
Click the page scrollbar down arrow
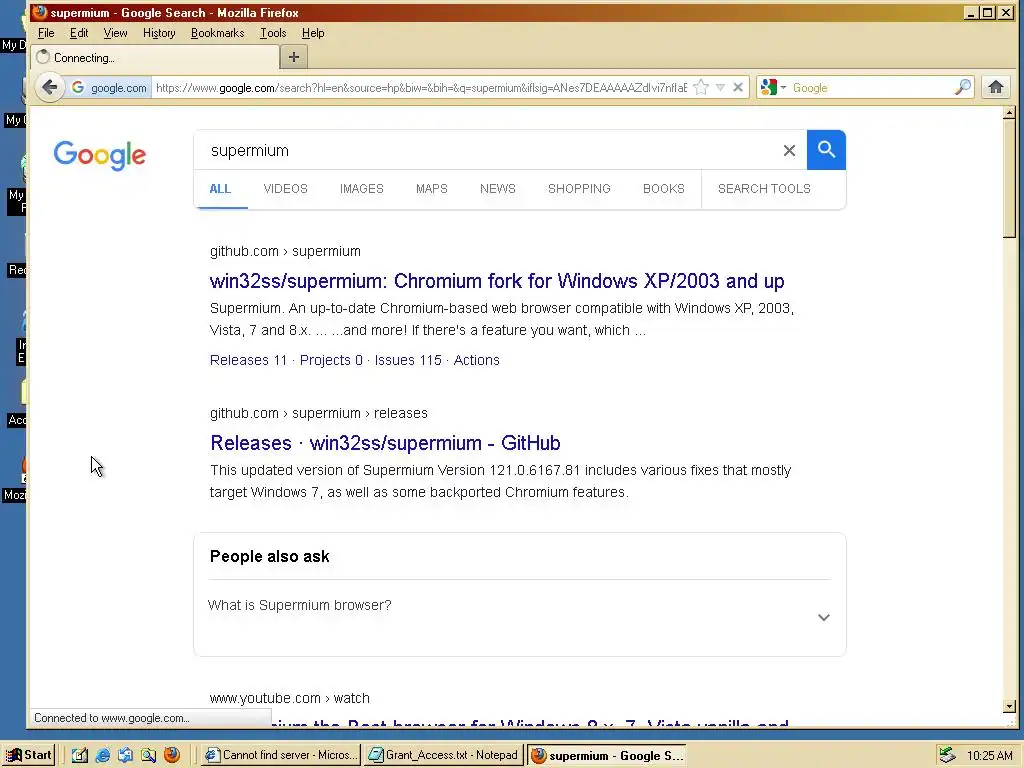pyautogui.click(x=1010, y=706)
